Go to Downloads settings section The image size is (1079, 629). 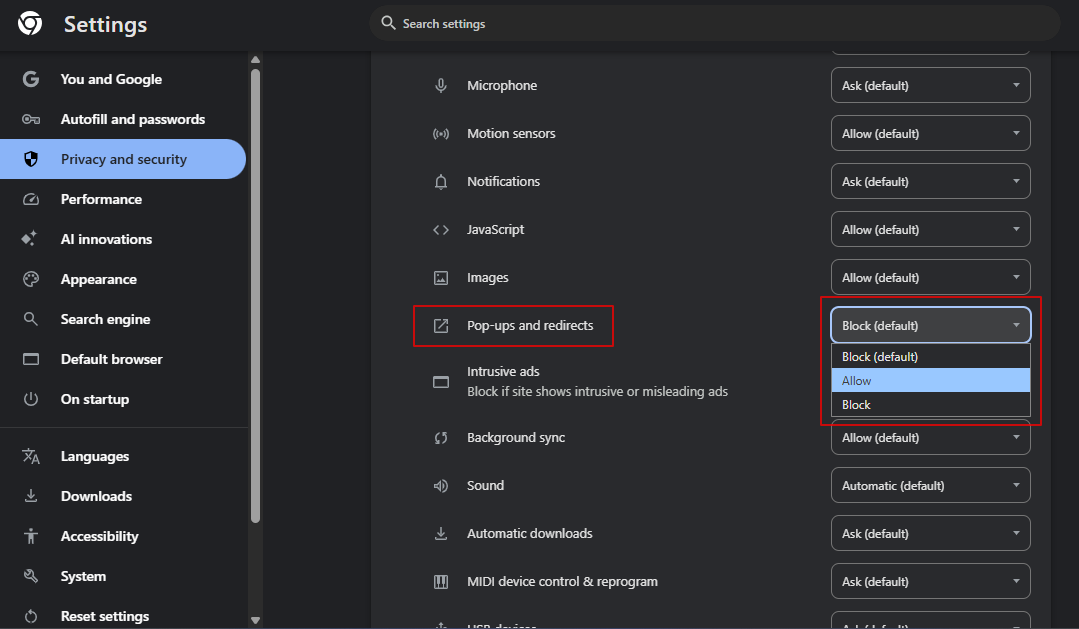click(122, 495)
